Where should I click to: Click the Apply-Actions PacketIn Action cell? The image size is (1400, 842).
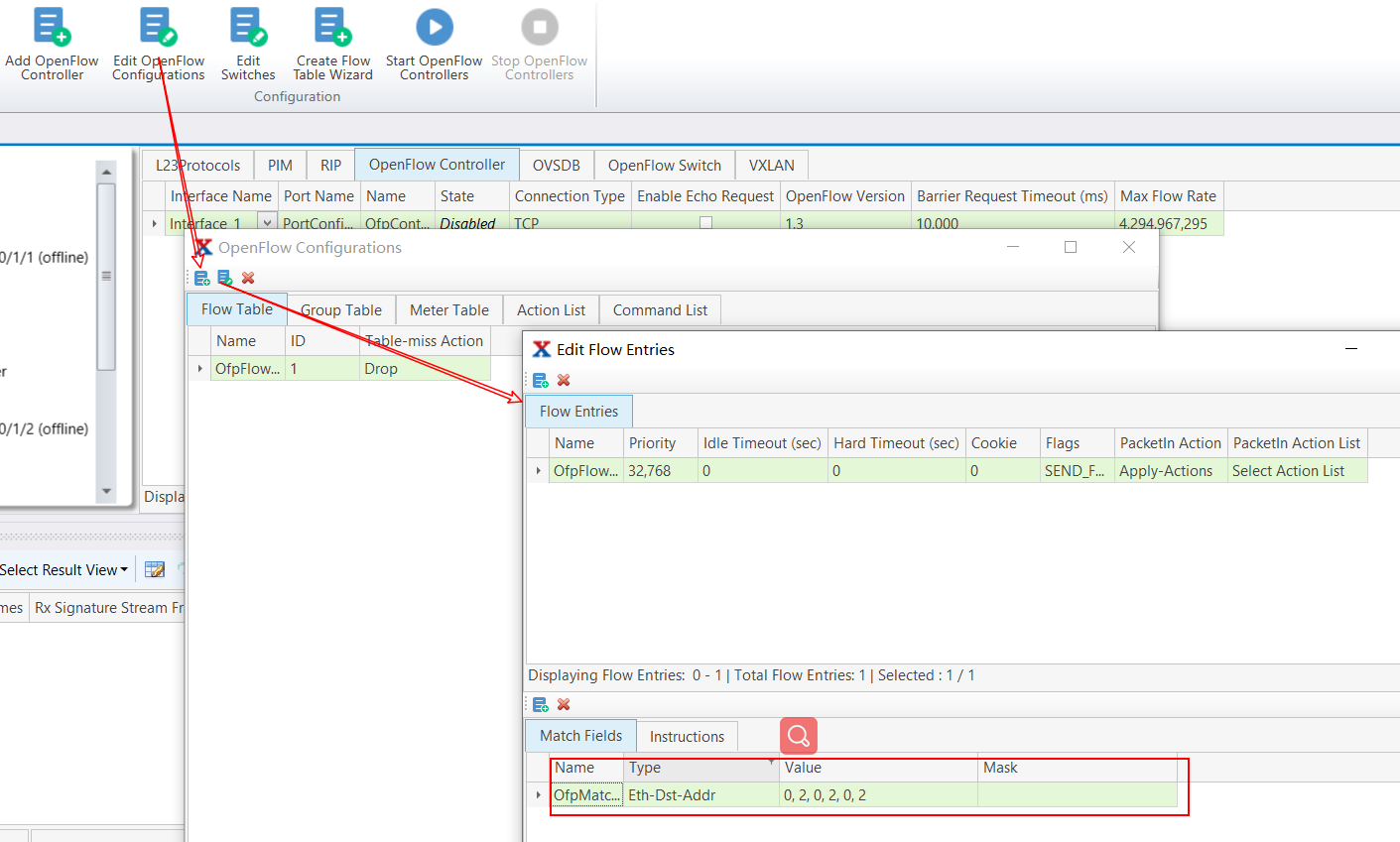coord(1171,471)
